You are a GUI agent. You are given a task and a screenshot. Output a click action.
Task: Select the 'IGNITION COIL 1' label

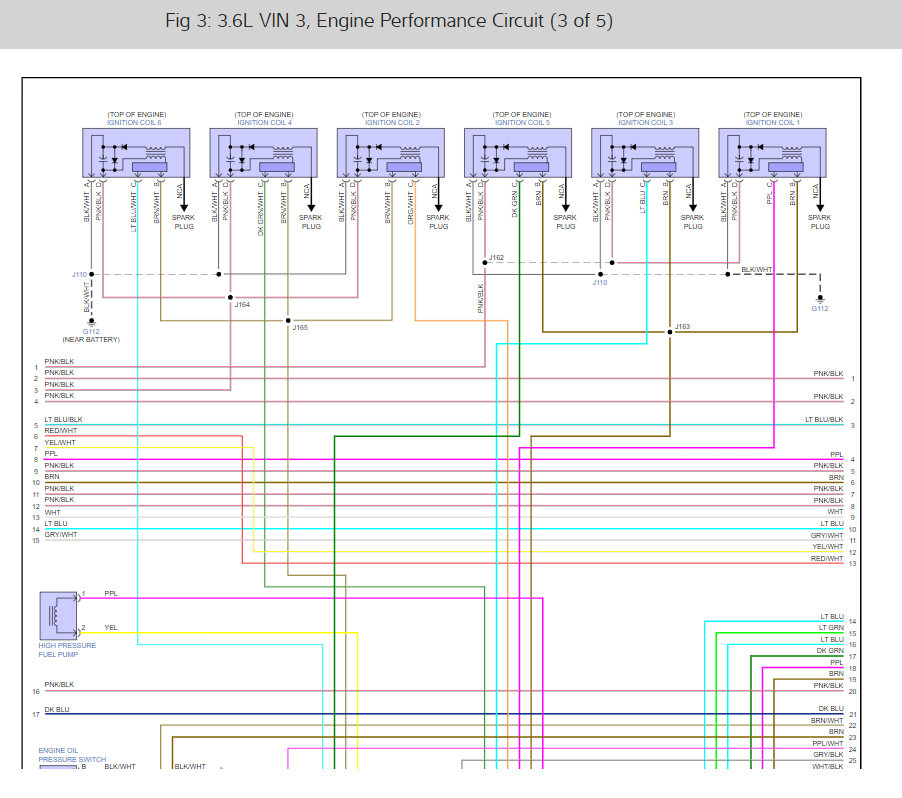tap(773, 123)
